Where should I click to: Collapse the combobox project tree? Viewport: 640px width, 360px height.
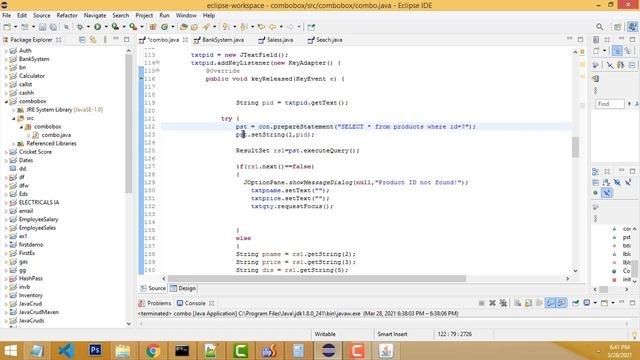pyautogui.click(x=6, y=101)
